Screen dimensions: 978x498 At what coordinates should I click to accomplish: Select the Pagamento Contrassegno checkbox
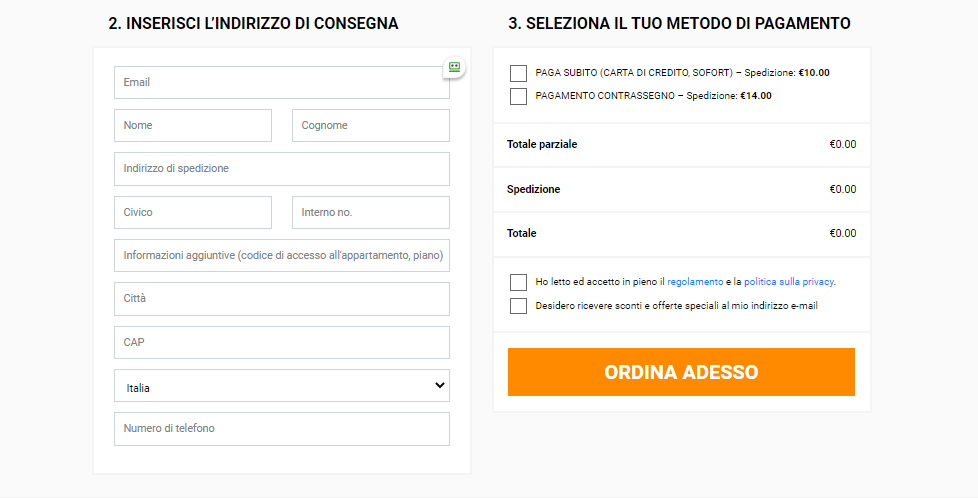(518, 97)
